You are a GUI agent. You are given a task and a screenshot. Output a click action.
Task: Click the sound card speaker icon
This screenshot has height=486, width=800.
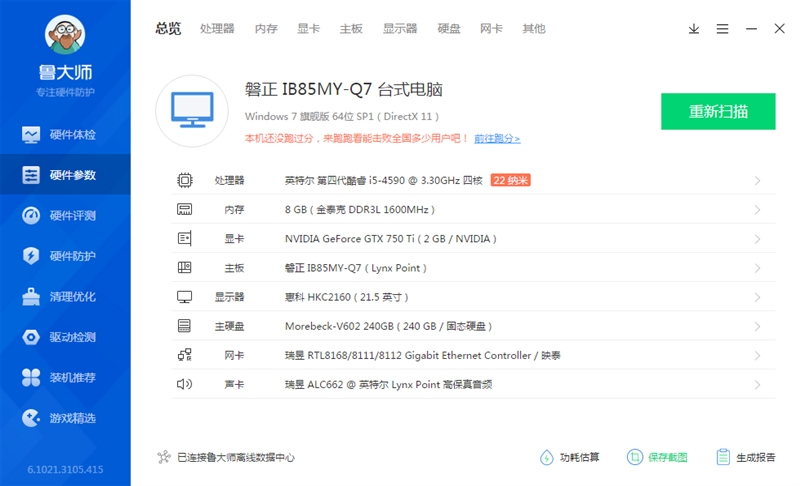(185, 384)
